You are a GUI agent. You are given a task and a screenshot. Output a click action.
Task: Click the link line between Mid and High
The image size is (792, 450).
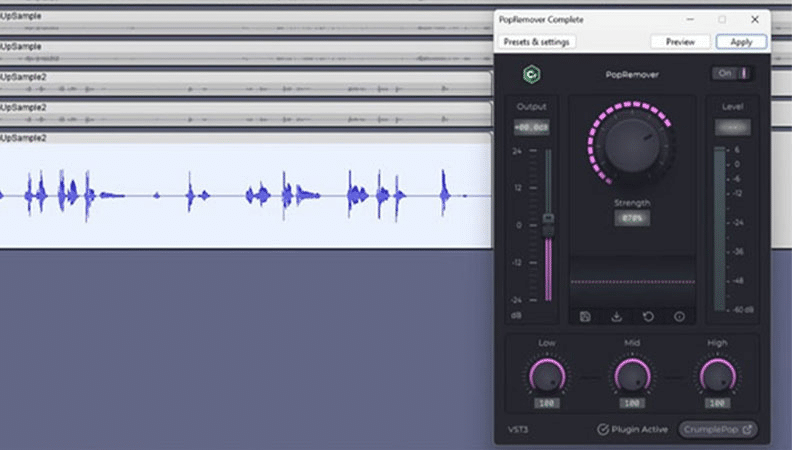click(x=675, y=377)
